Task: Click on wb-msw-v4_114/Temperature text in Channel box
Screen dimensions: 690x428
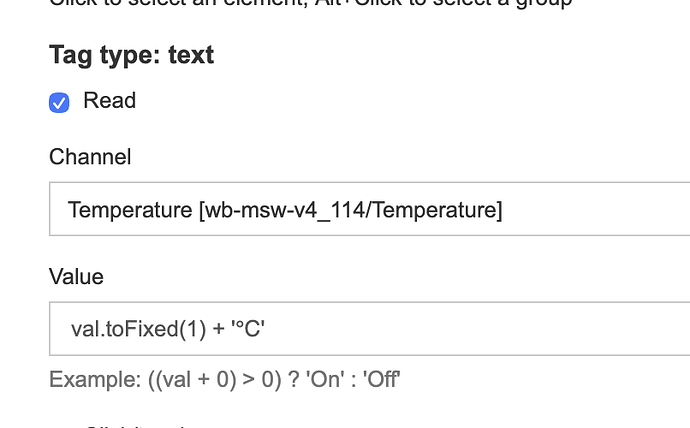Action: (x=352, y=210)
